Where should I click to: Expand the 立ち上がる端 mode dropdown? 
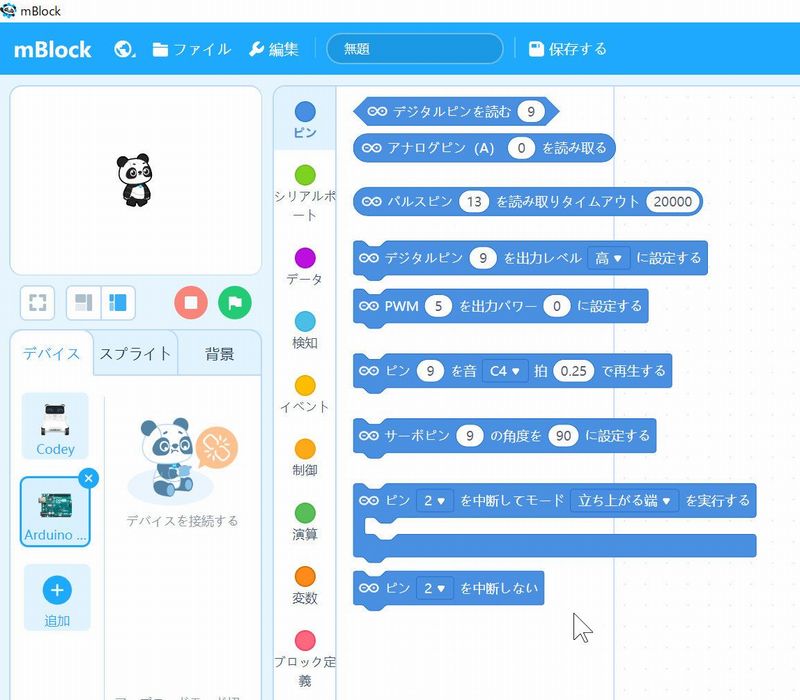click(x=623, y=500)
